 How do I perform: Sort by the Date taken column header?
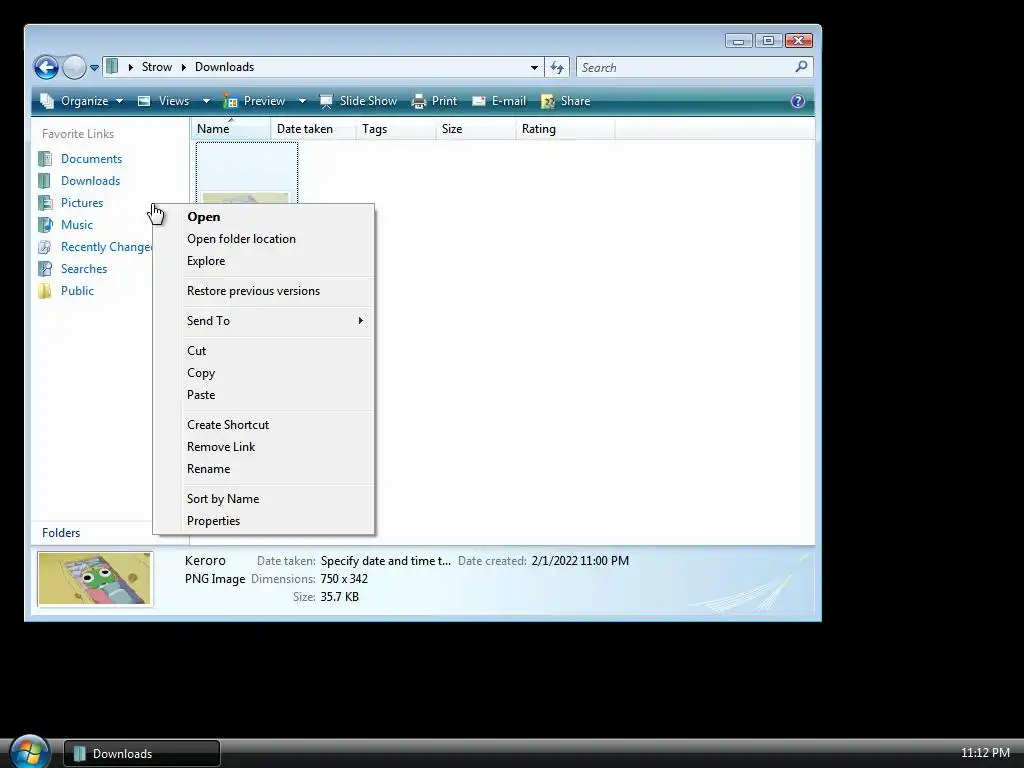click(x=313, y=129)
